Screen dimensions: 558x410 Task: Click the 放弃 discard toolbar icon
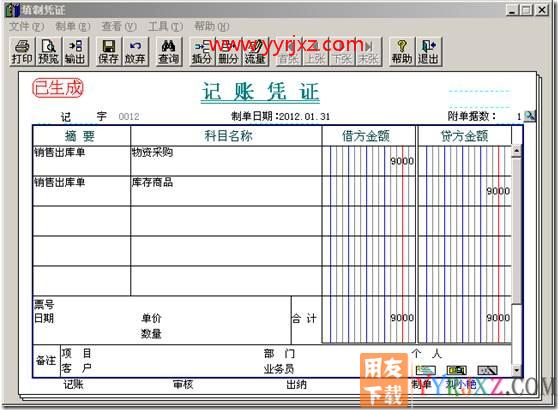pos(135,52)
